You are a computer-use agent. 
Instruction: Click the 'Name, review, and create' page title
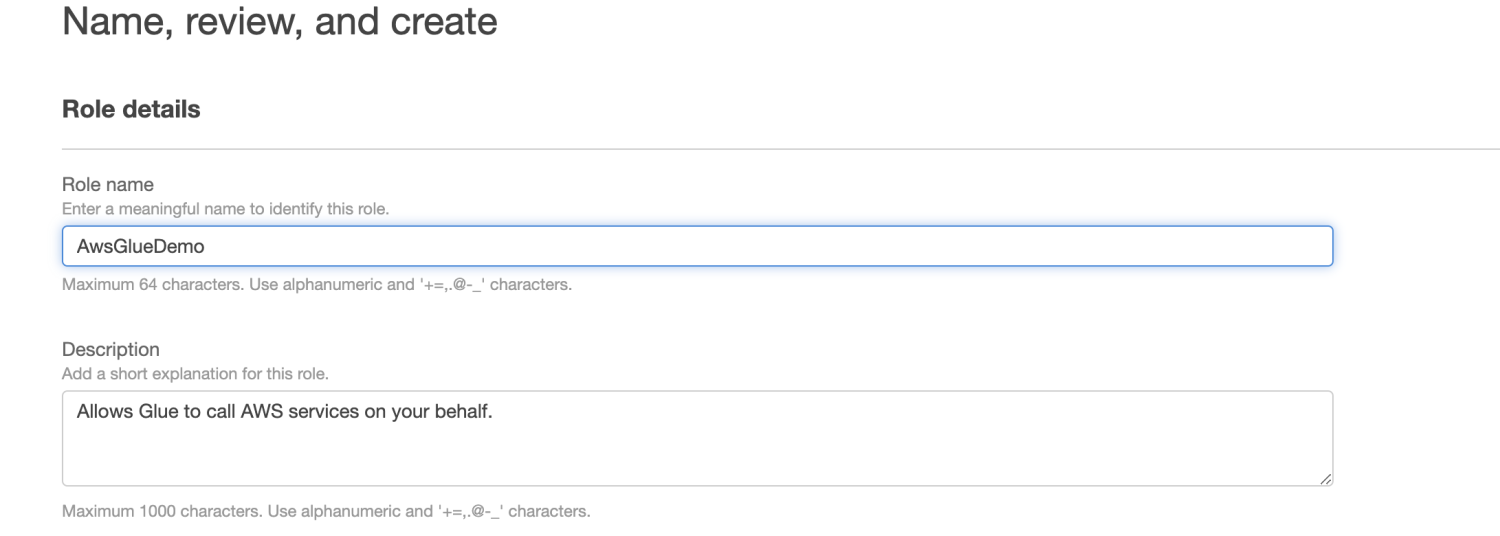click(279, 21)
